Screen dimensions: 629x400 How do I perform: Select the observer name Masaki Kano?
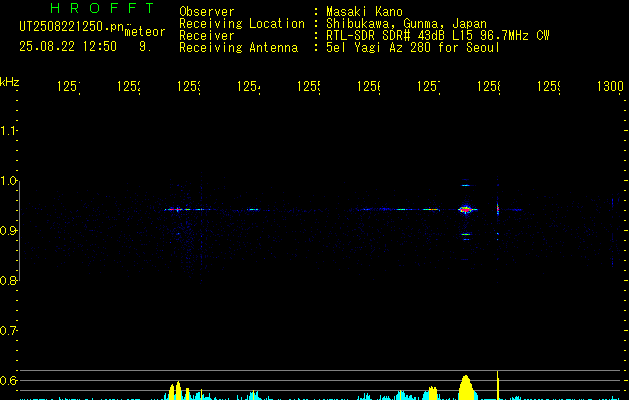364,11
